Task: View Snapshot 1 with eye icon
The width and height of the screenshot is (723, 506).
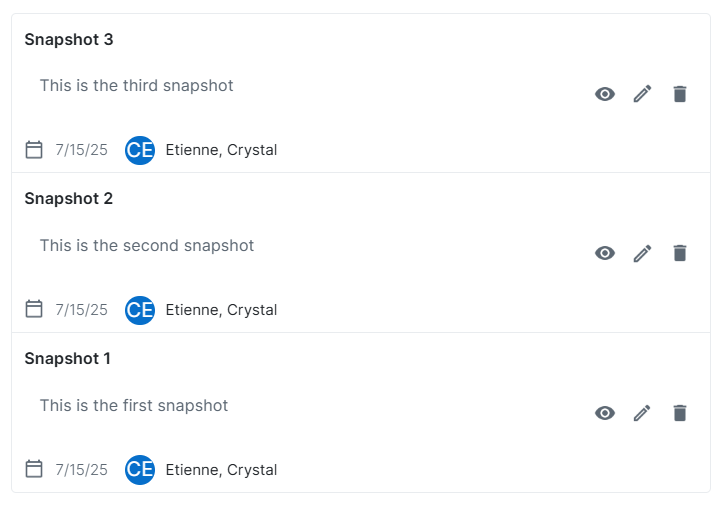Action: tap(605, 413)
